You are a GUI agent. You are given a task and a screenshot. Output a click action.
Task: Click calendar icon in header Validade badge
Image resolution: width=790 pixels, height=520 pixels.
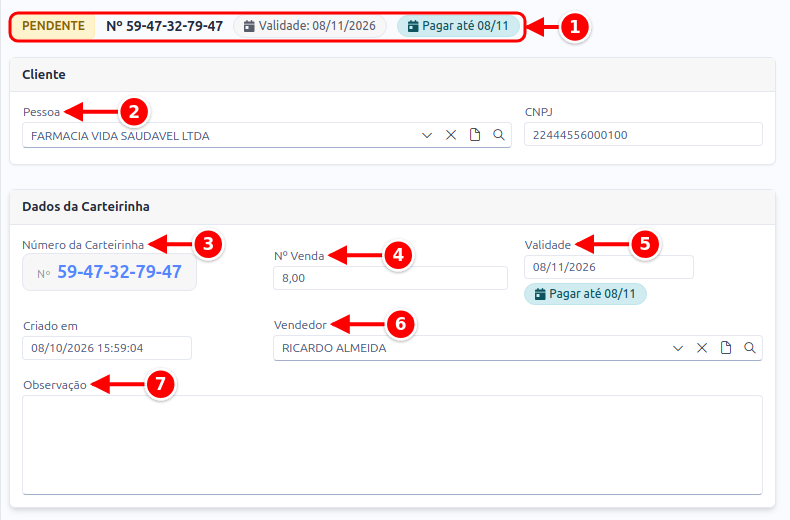coord(249,26)
